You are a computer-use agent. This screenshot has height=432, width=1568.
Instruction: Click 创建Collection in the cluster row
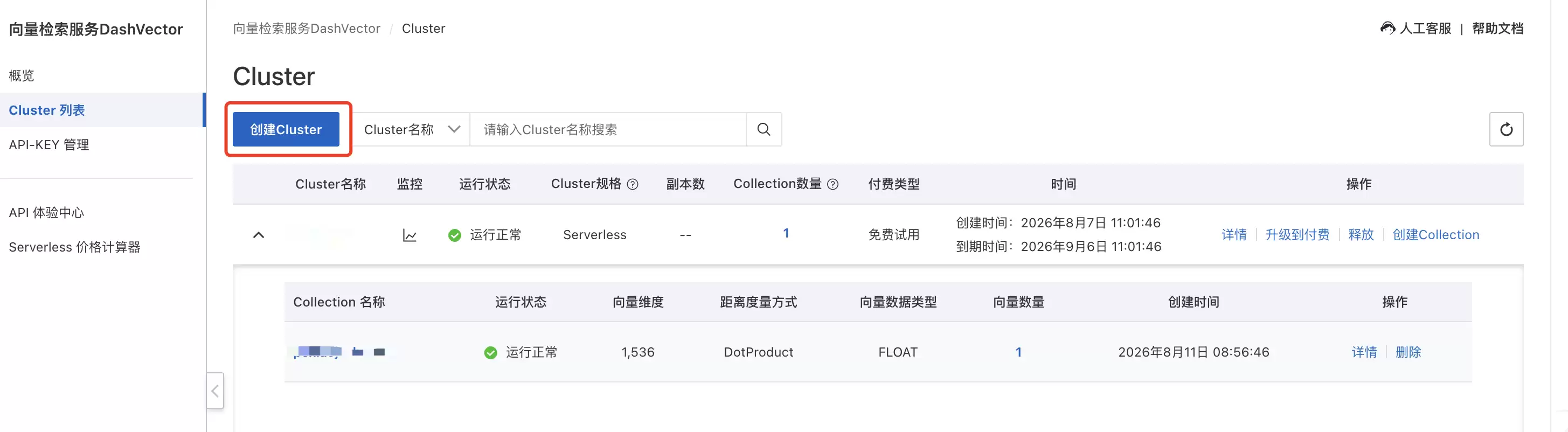[x=1435, y=235]
